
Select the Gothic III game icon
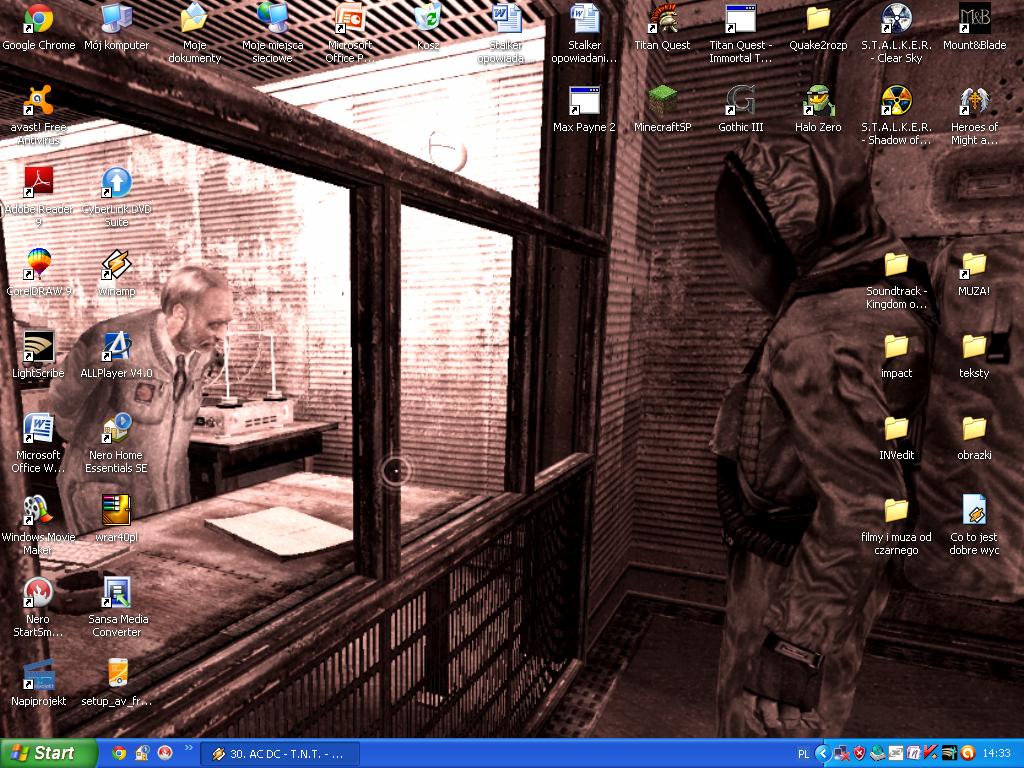[x=740, y=102]
